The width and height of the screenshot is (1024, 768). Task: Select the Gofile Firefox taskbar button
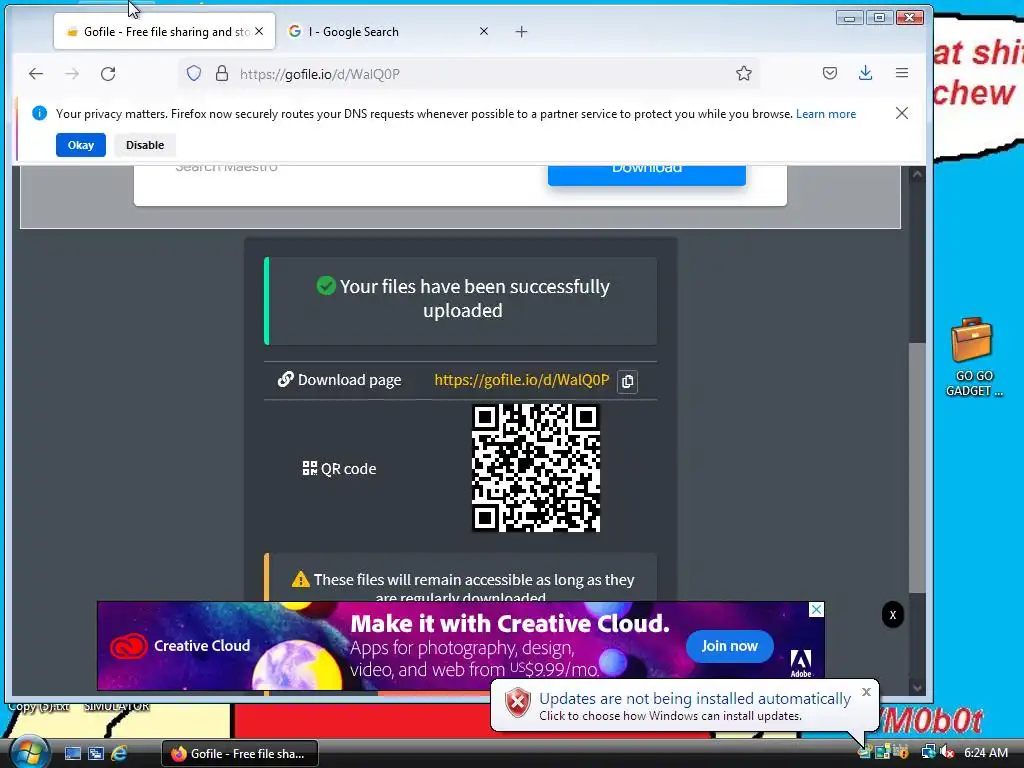pyautogui.click(x=240, y=754)
